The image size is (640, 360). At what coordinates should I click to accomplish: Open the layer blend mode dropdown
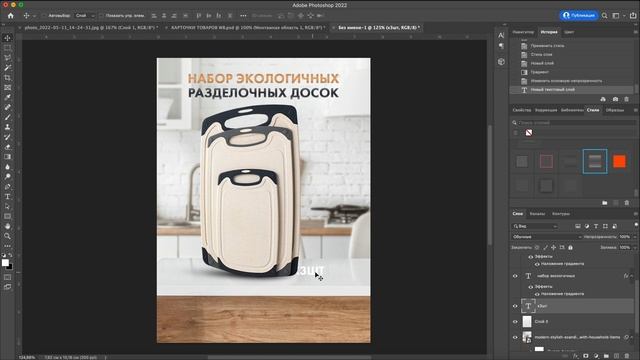547,237
